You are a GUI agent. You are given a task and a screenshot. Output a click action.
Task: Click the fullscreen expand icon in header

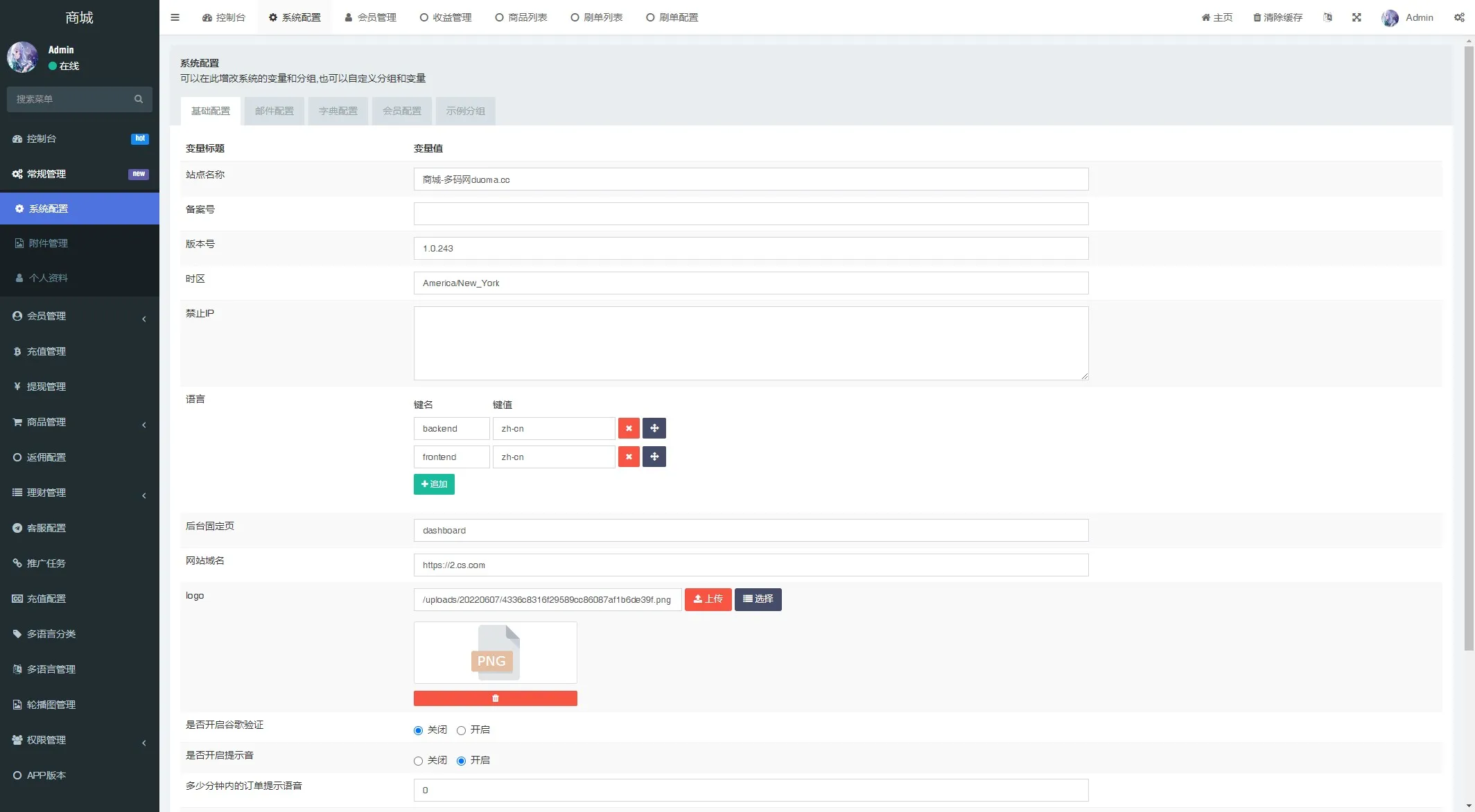point(1356,17)
